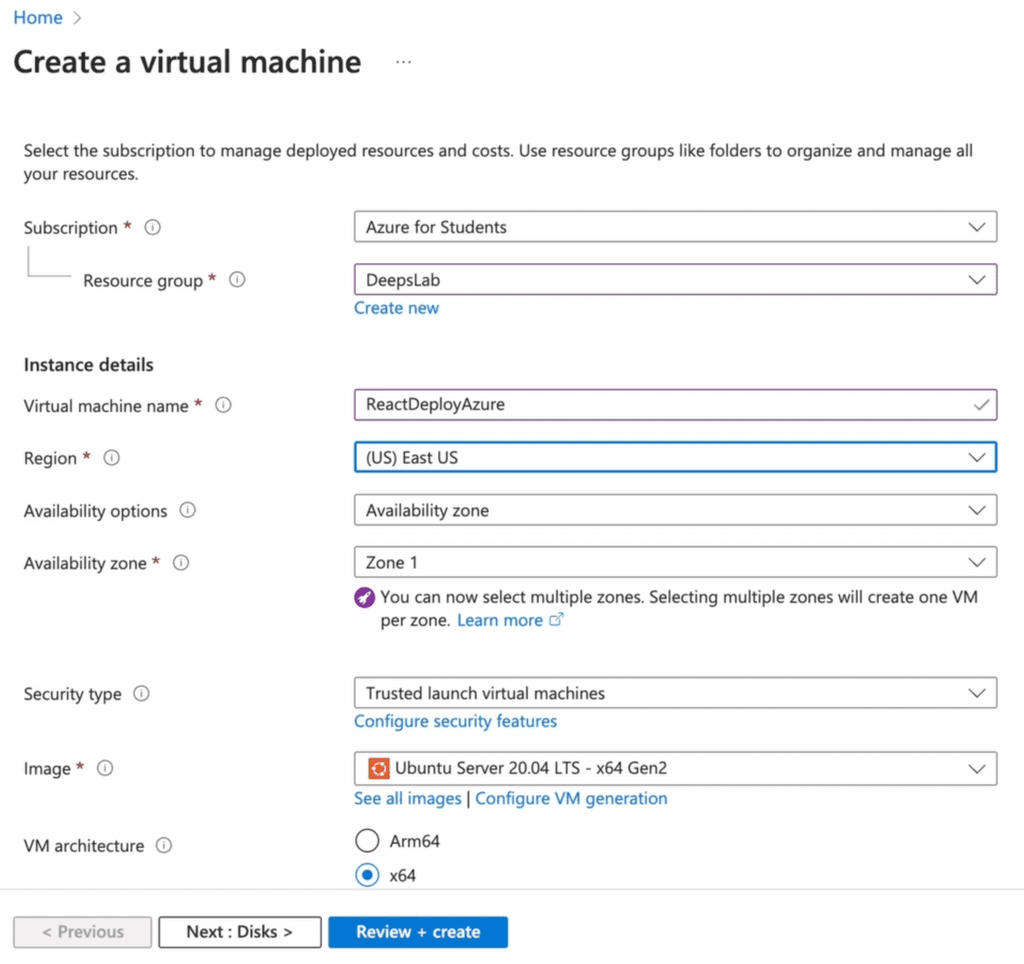
Task: Click the Resource group info icon
Action: pyautogui.click(x=237, y=280)
